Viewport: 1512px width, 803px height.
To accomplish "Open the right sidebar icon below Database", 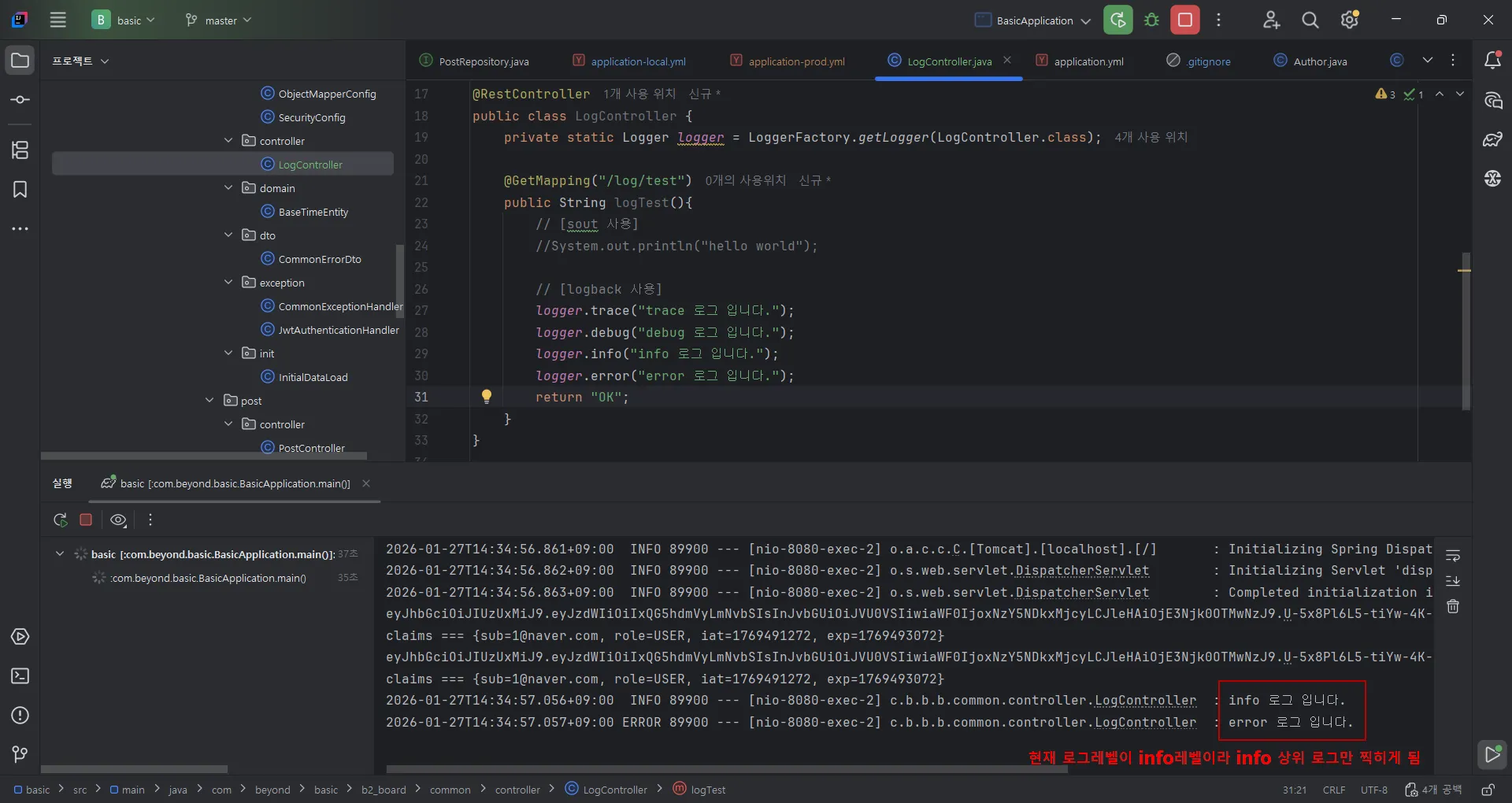I will (x=1492, y=179).
